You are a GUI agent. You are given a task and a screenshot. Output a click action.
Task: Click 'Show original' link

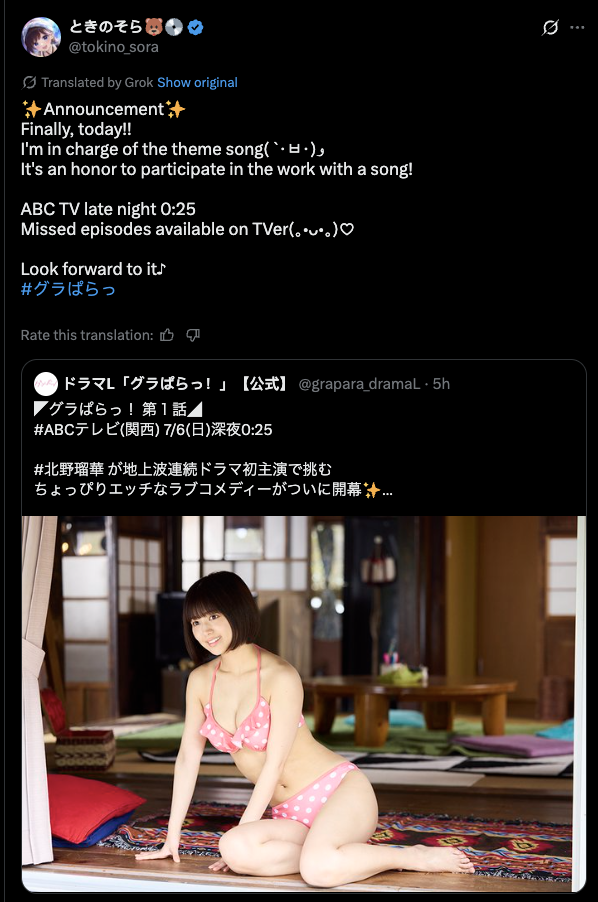(197, 82)
